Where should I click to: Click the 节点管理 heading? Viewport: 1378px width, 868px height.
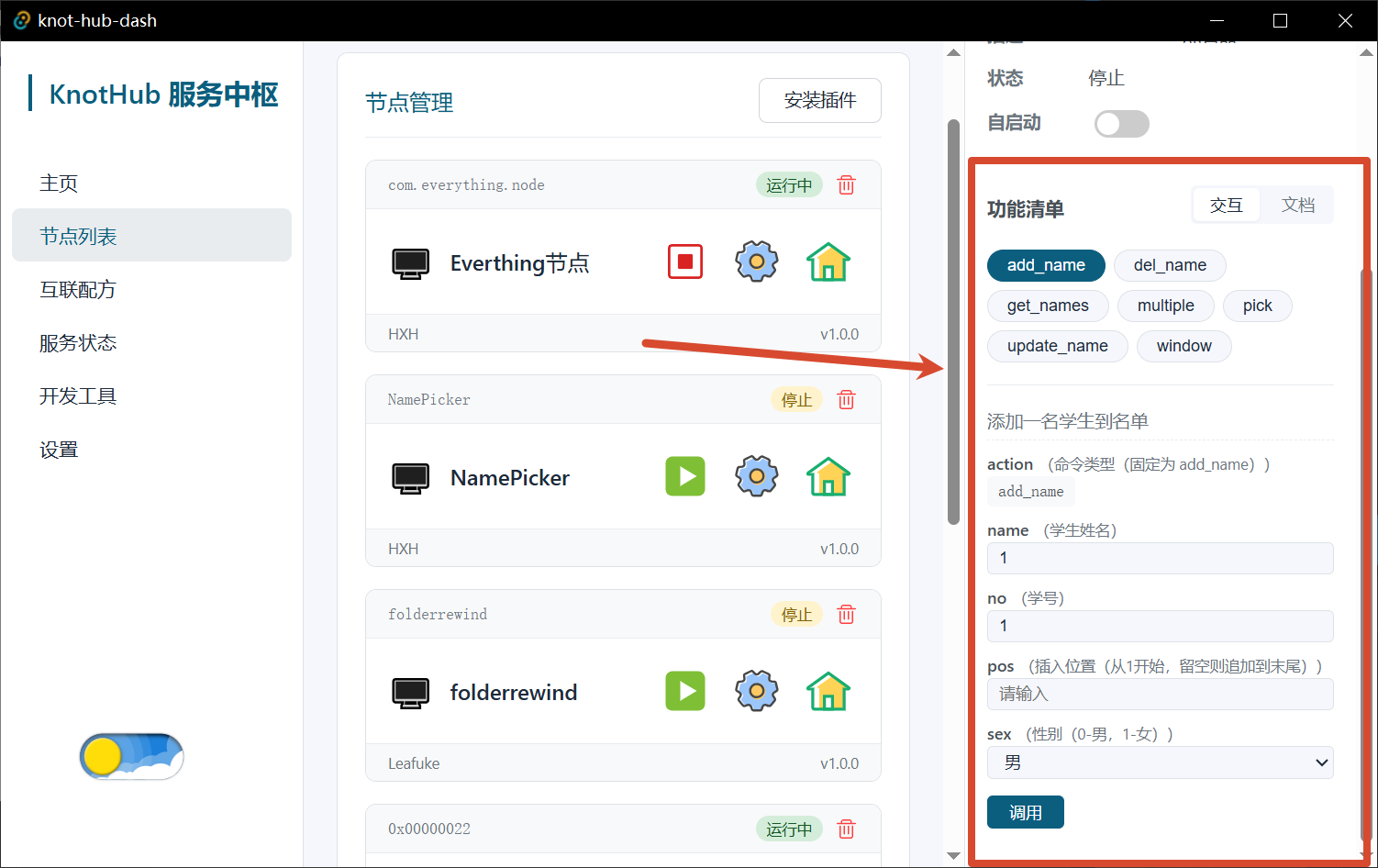[x=409, y=103]
